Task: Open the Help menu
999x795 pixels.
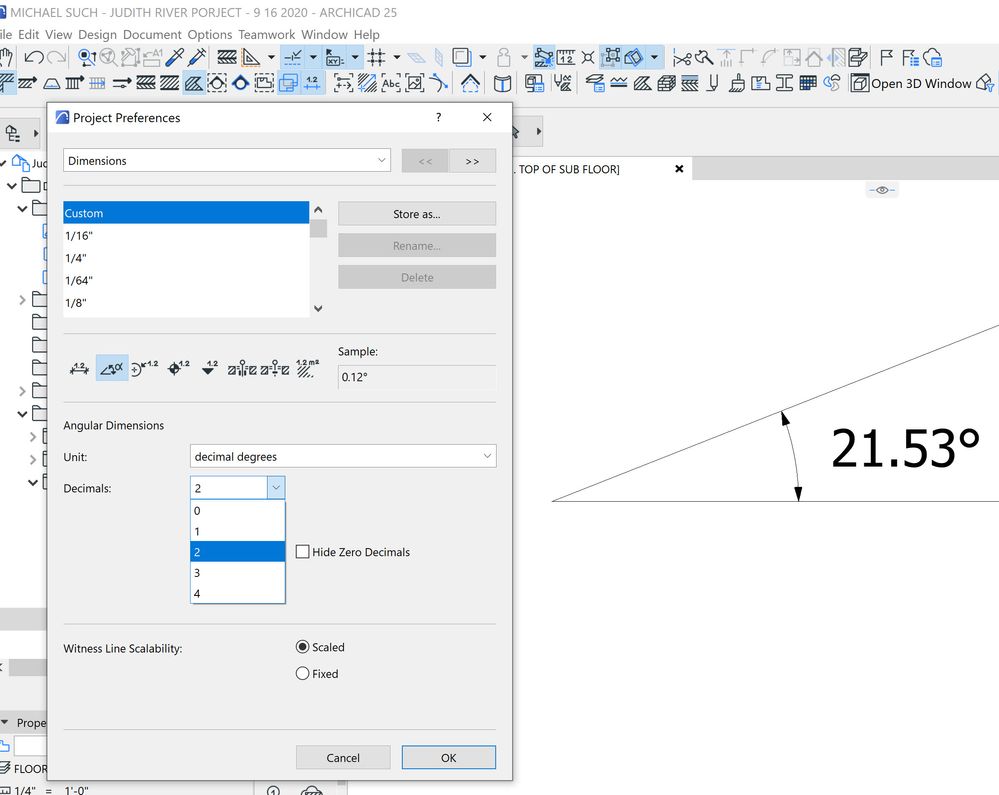Action: (x=366, y=34)
